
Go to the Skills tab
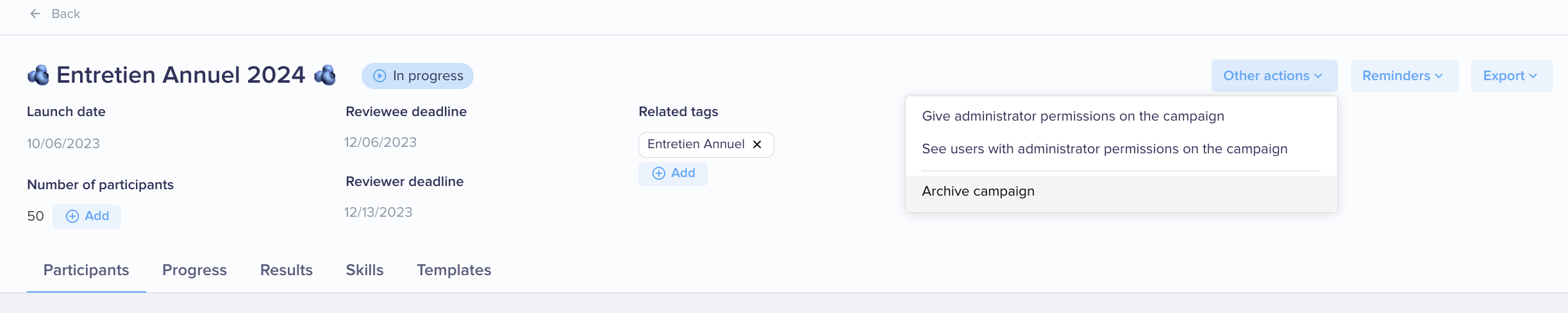pyautogui.click(x=365, y=270)
